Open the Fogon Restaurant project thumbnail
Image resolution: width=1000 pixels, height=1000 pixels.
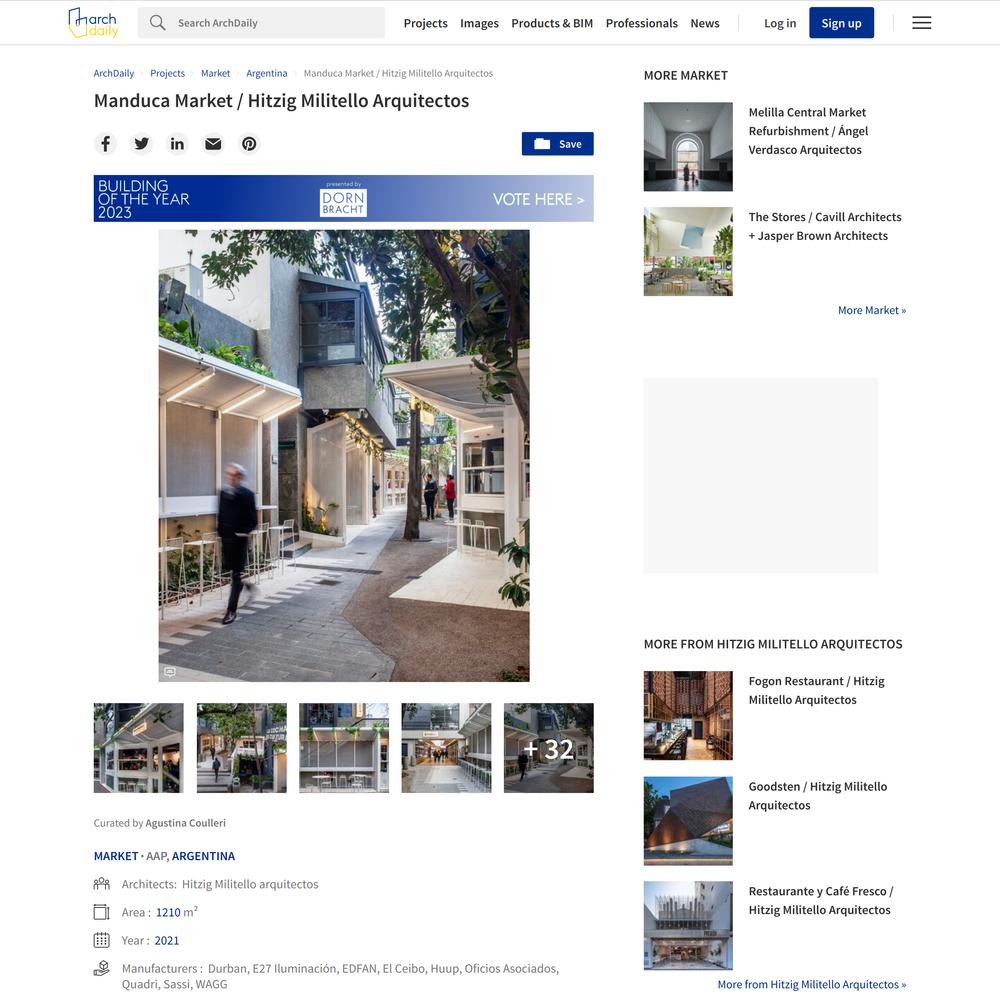[688, 716]
